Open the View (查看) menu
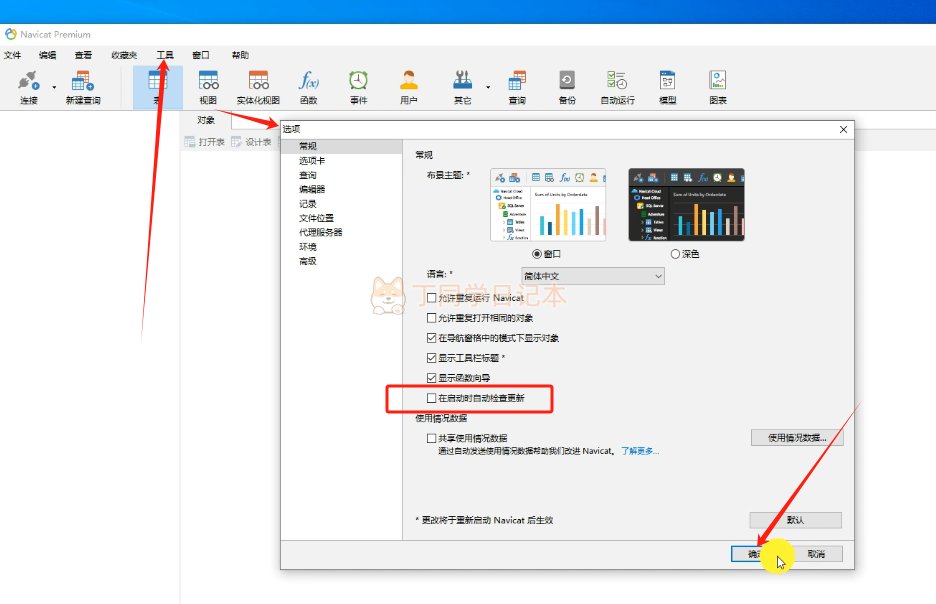 point(83,55)
